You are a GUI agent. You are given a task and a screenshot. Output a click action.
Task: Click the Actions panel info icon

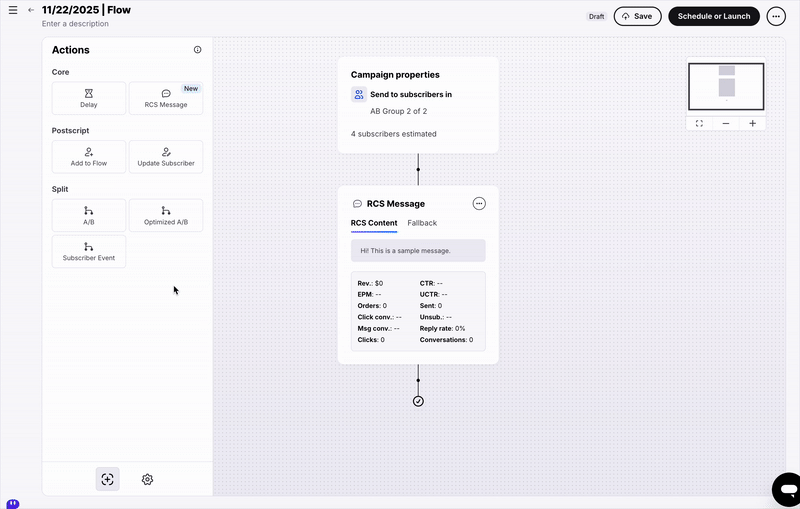coord(197,50)
